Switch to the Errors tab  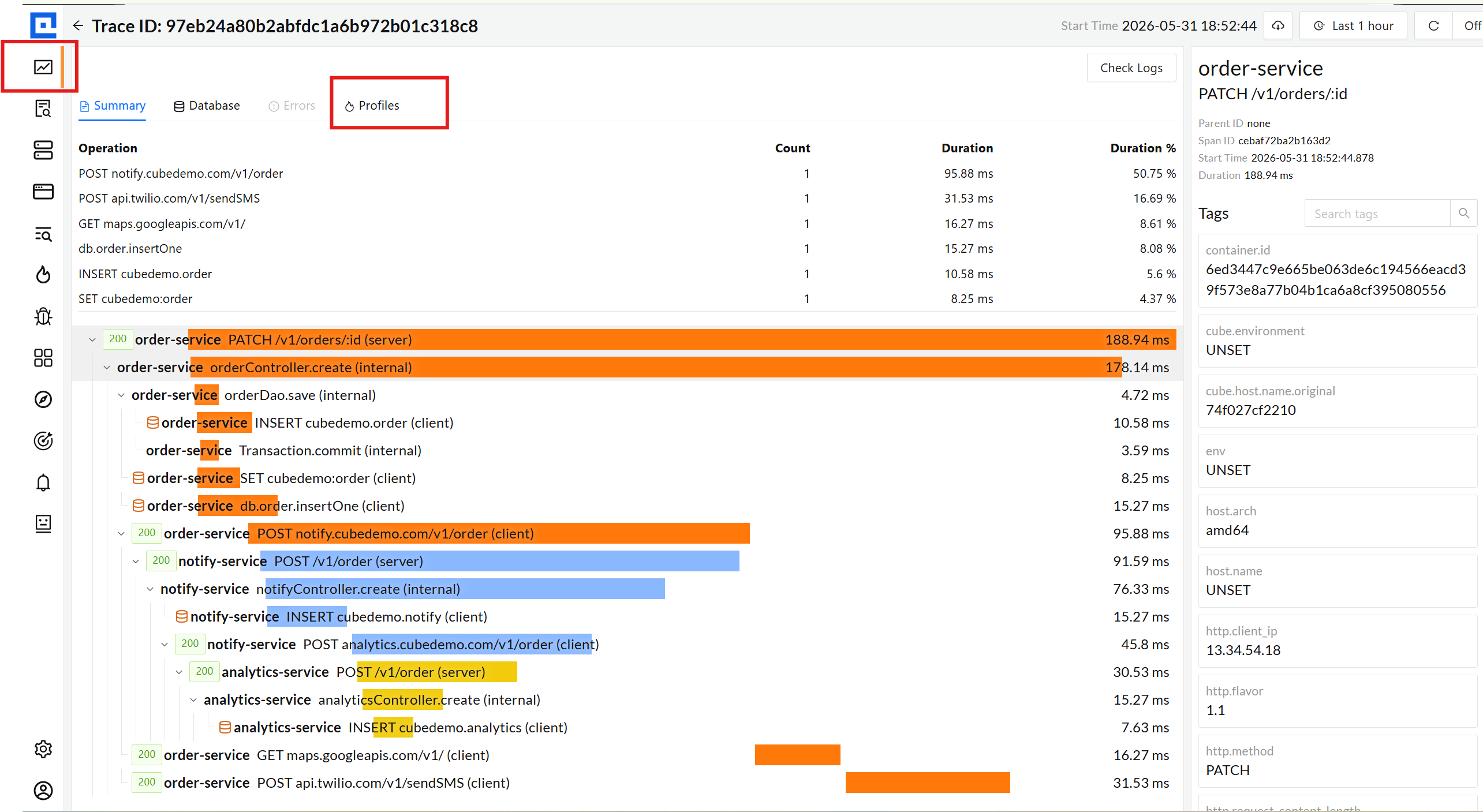(x=292, y=106)
